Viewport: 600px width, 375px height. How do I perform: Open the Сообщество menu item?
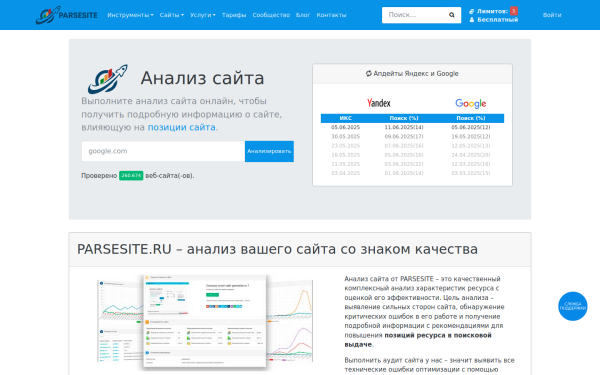(271, 15)
